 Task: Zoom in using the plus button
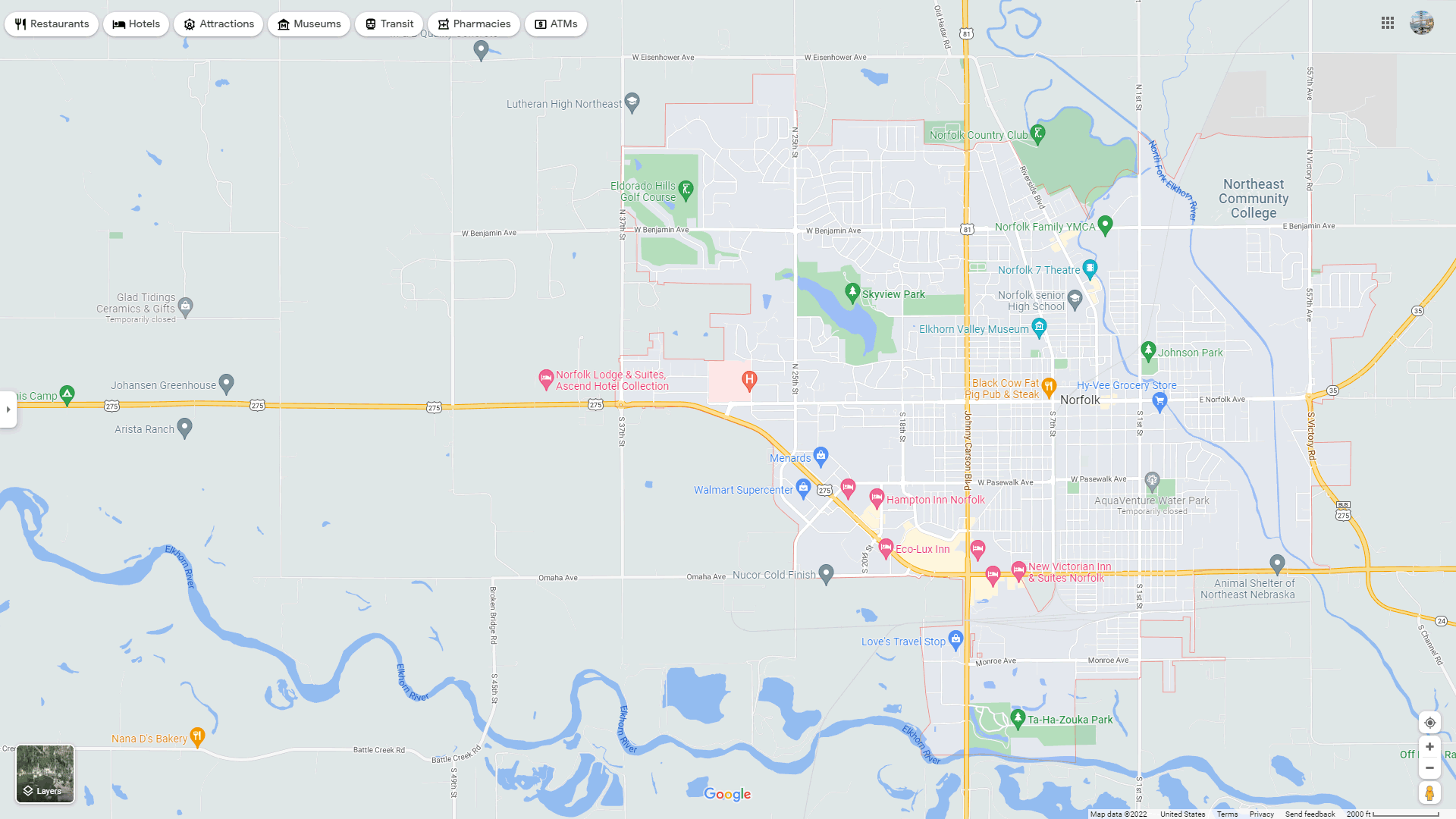click(x=1431, y=748)
